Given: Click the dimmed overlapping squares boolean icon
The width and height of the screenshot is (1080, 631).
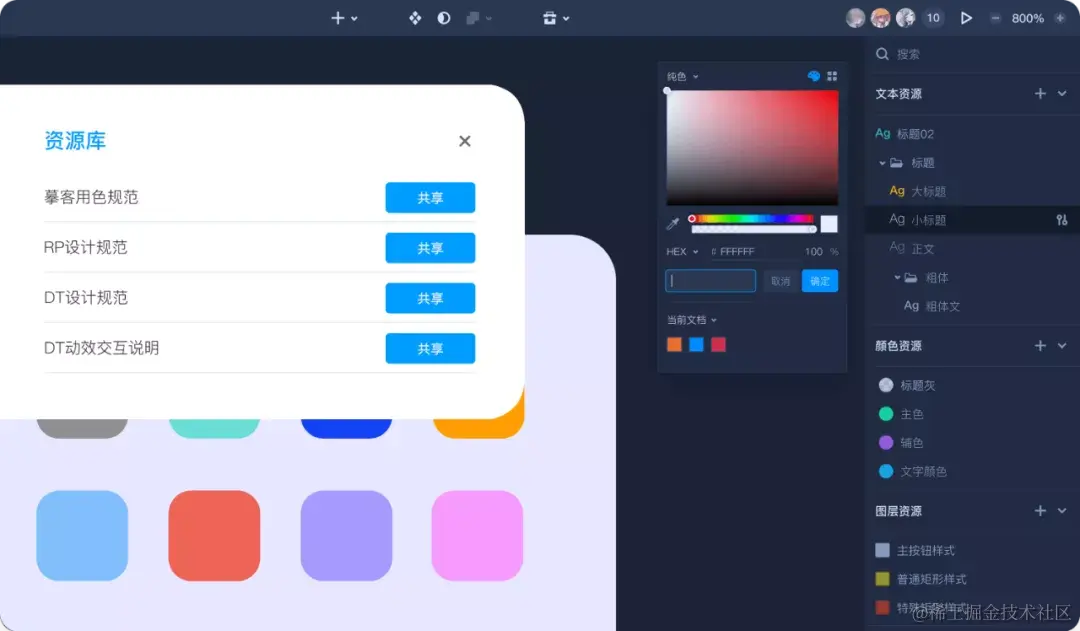Looking at the screenshot, I should [472, 19].
